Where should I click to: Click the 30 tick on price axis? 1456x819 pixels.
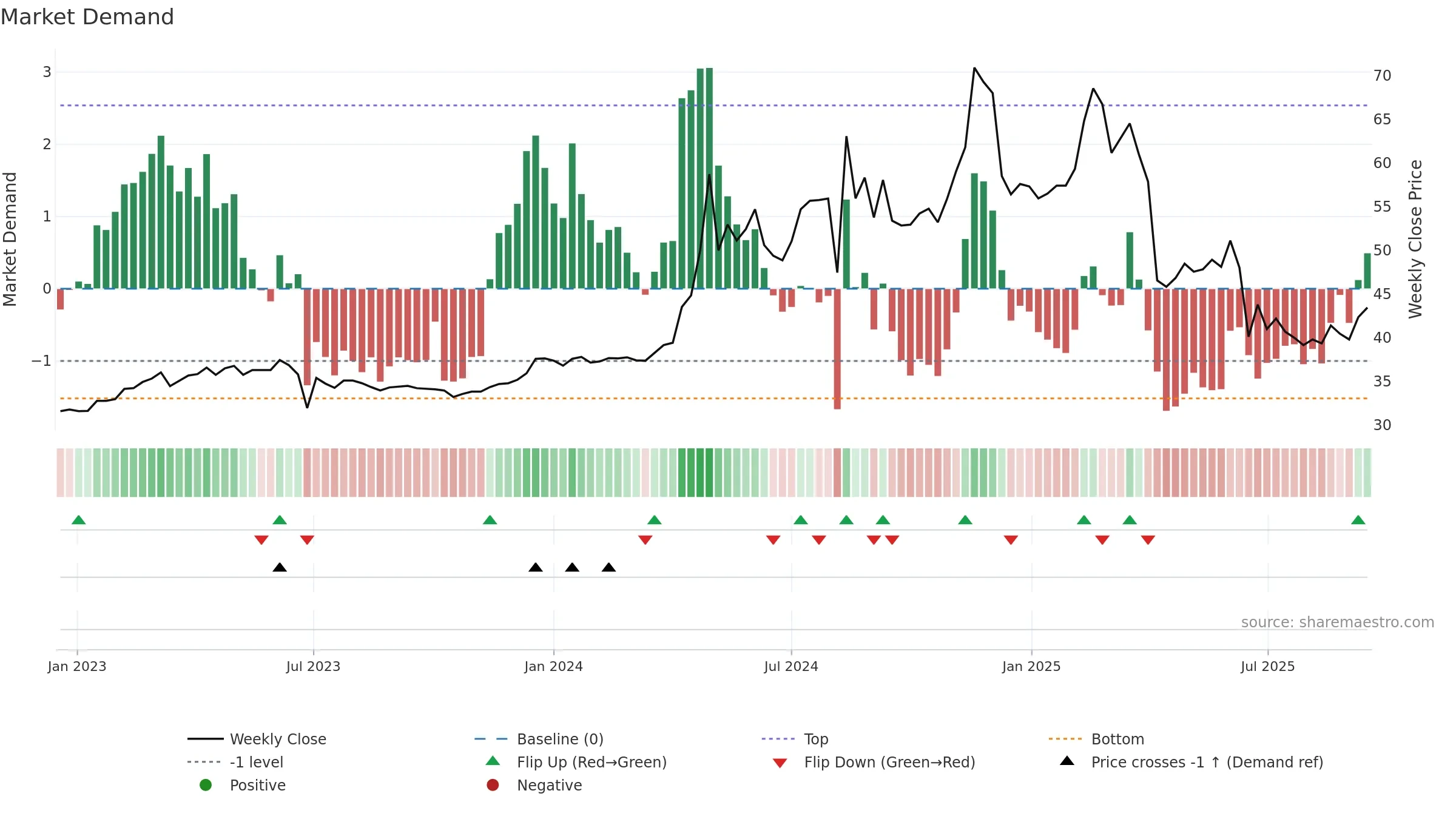coord(1382,425)
